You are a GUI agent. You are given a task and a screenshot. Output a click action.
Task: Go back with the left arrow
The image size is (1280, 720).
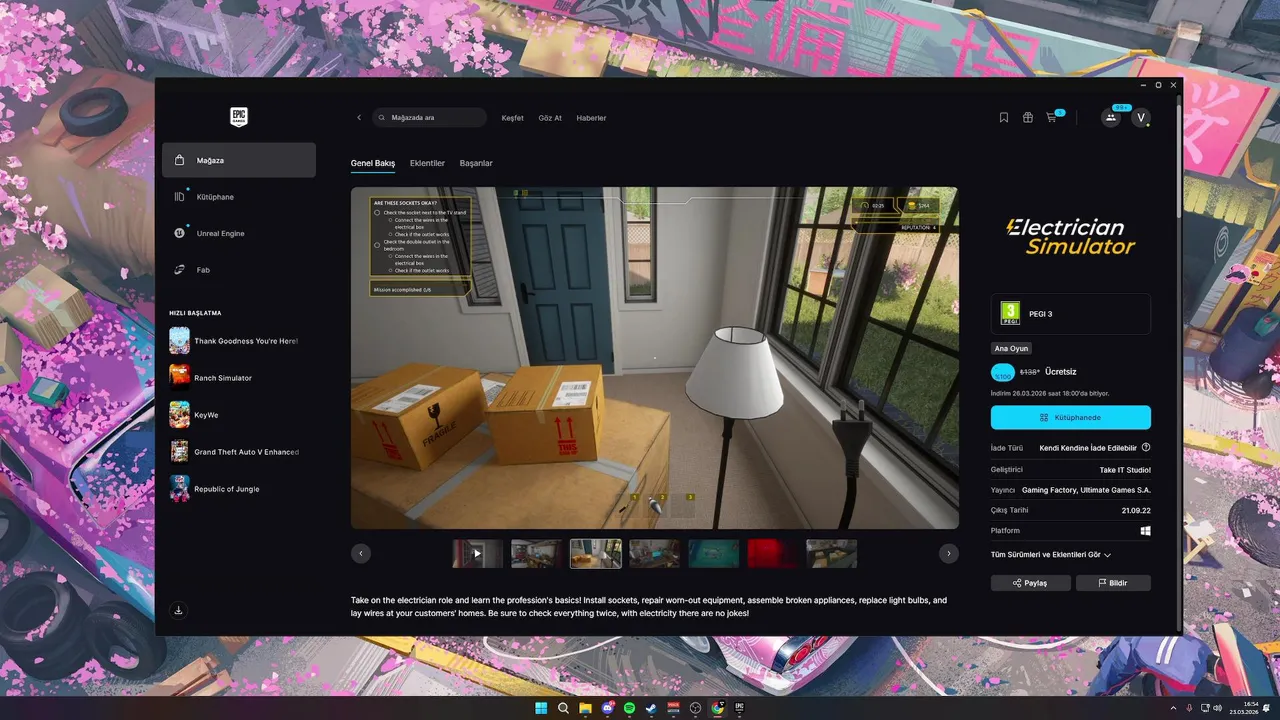(x=359, y=118)
